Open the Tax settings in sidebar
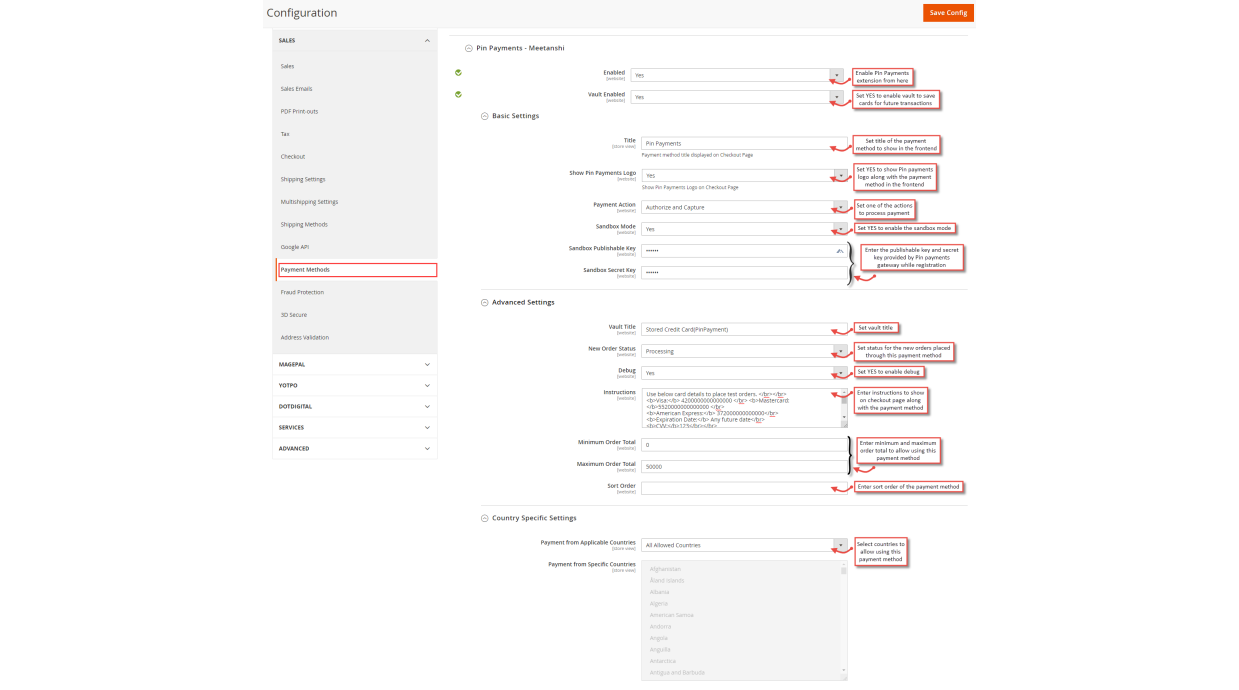The image size is (1239, 690). 285,134
